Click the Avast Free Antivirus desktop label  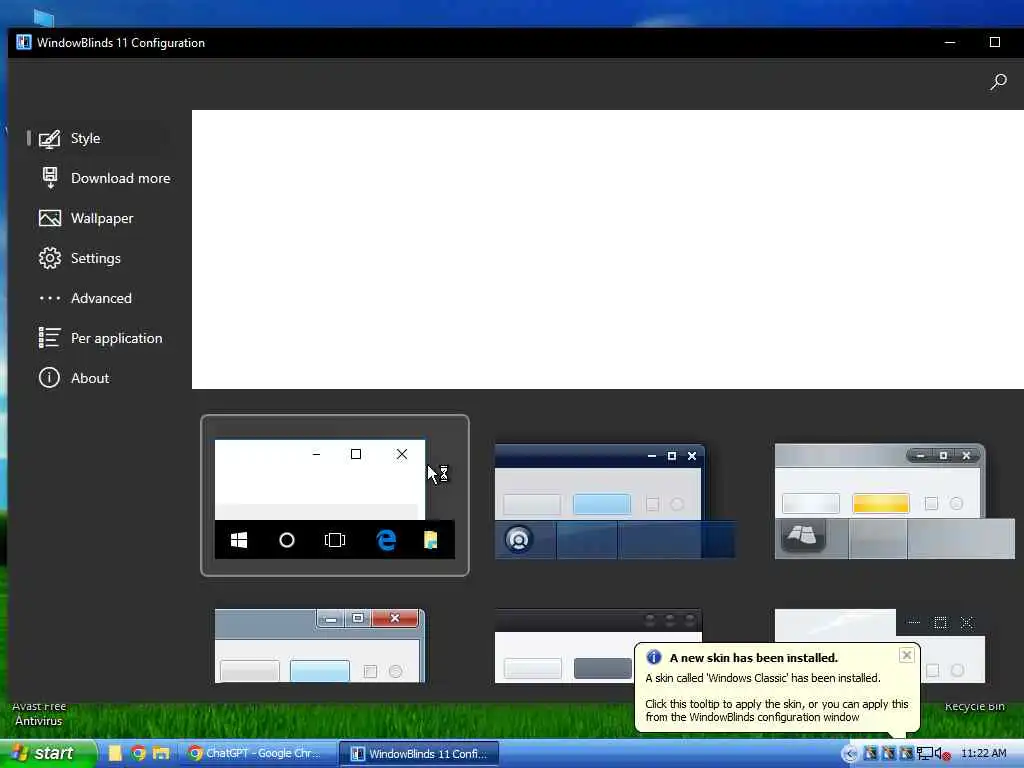point(39,714)
